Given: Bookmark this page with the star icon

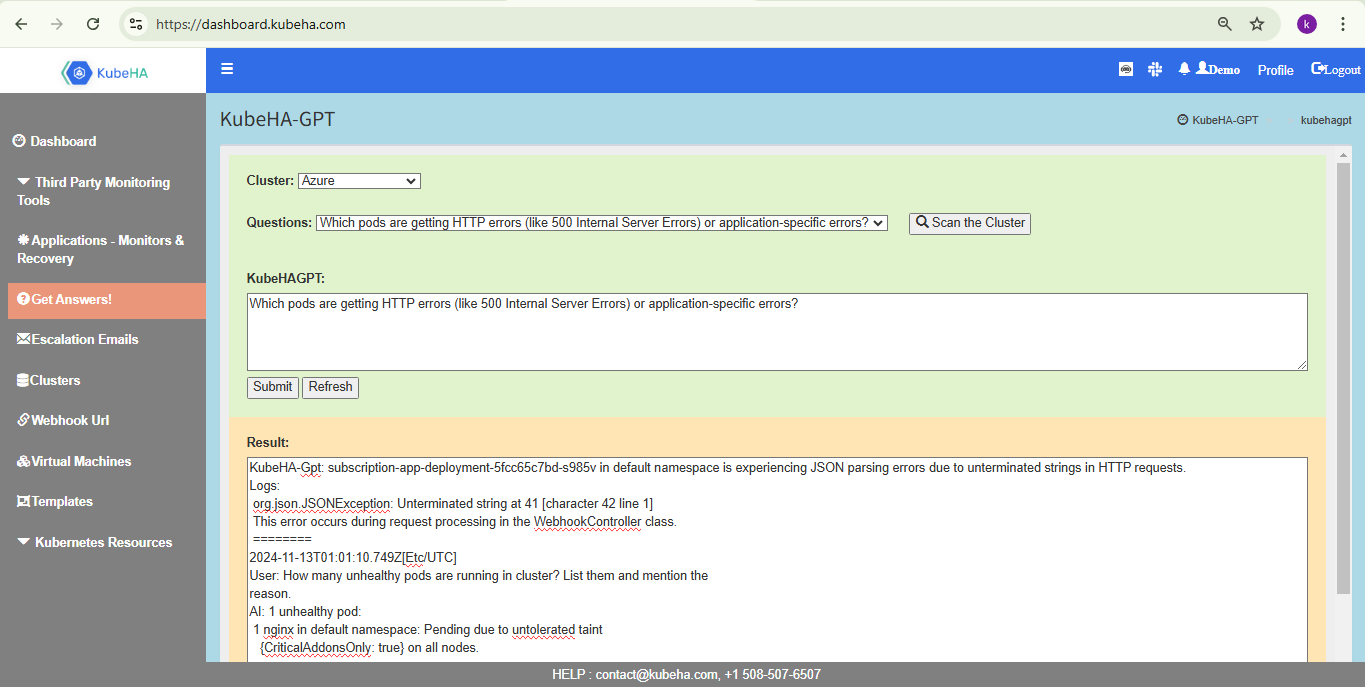Looking at the screenshot, I should [1257, 24].
